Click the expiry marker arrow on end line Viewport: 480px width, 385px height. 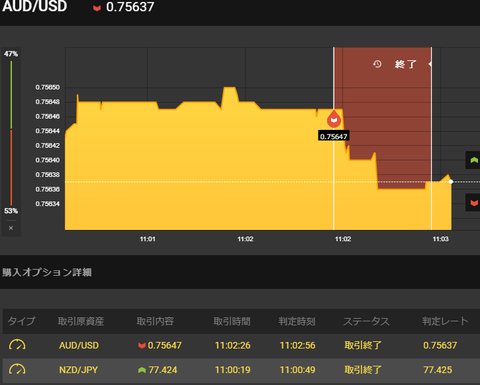click(x=430, y=64)
